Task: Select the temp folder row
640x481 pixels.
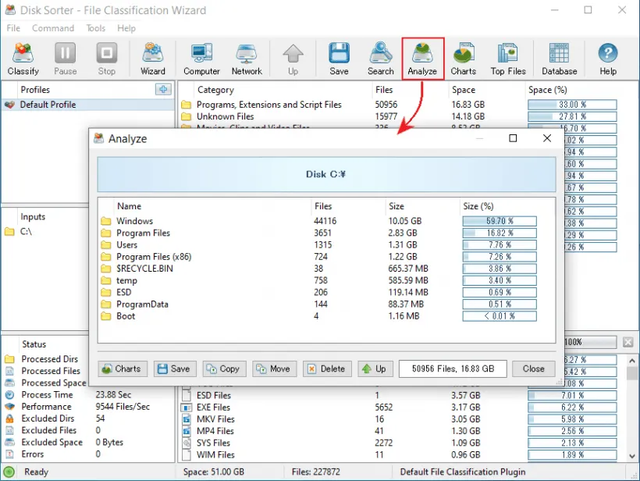Action: tap(327, 280)
